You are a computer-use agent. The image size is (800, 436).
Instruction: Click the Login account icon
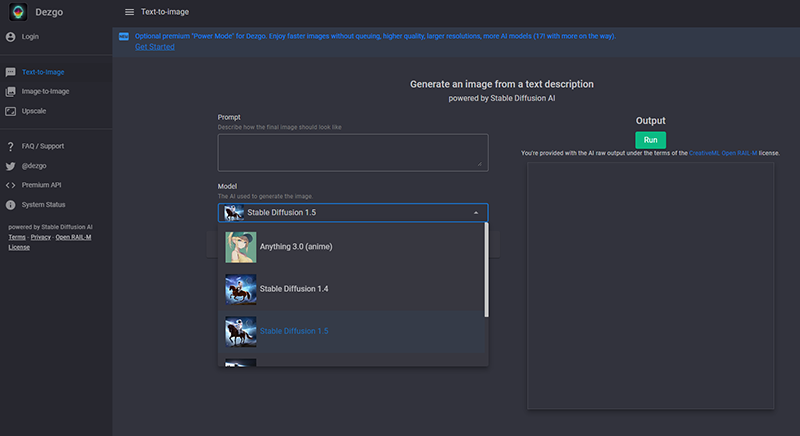(10, 37)
